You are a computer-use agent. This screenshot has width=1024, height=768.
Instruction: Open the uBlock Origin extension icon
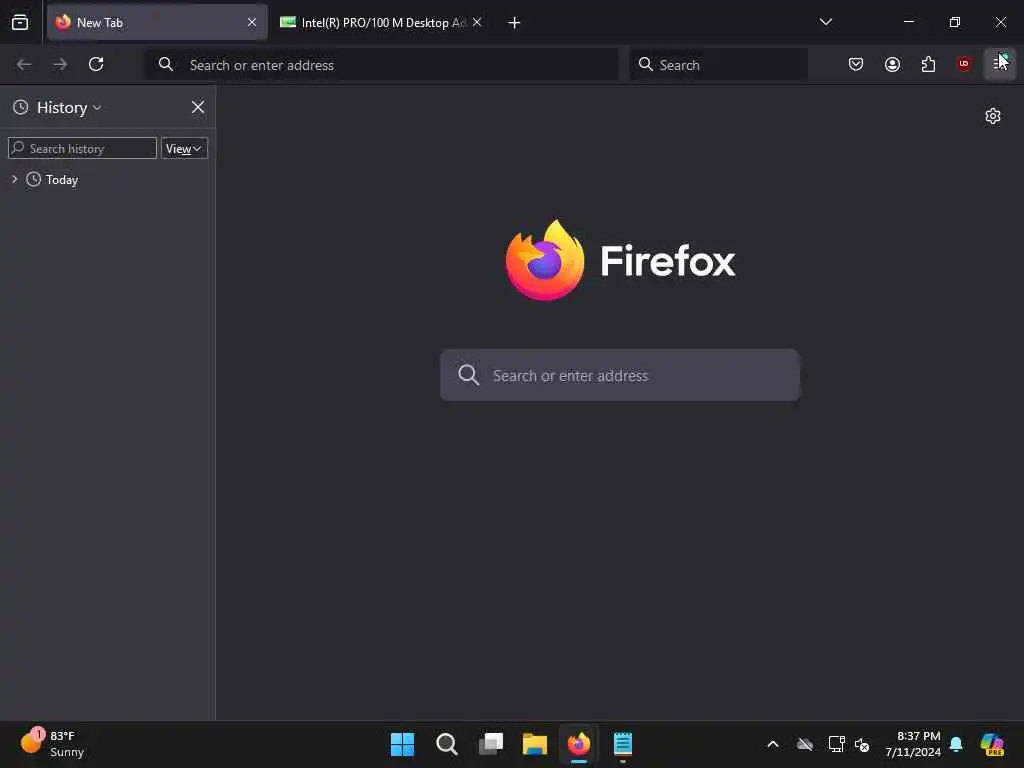(964, 64)
